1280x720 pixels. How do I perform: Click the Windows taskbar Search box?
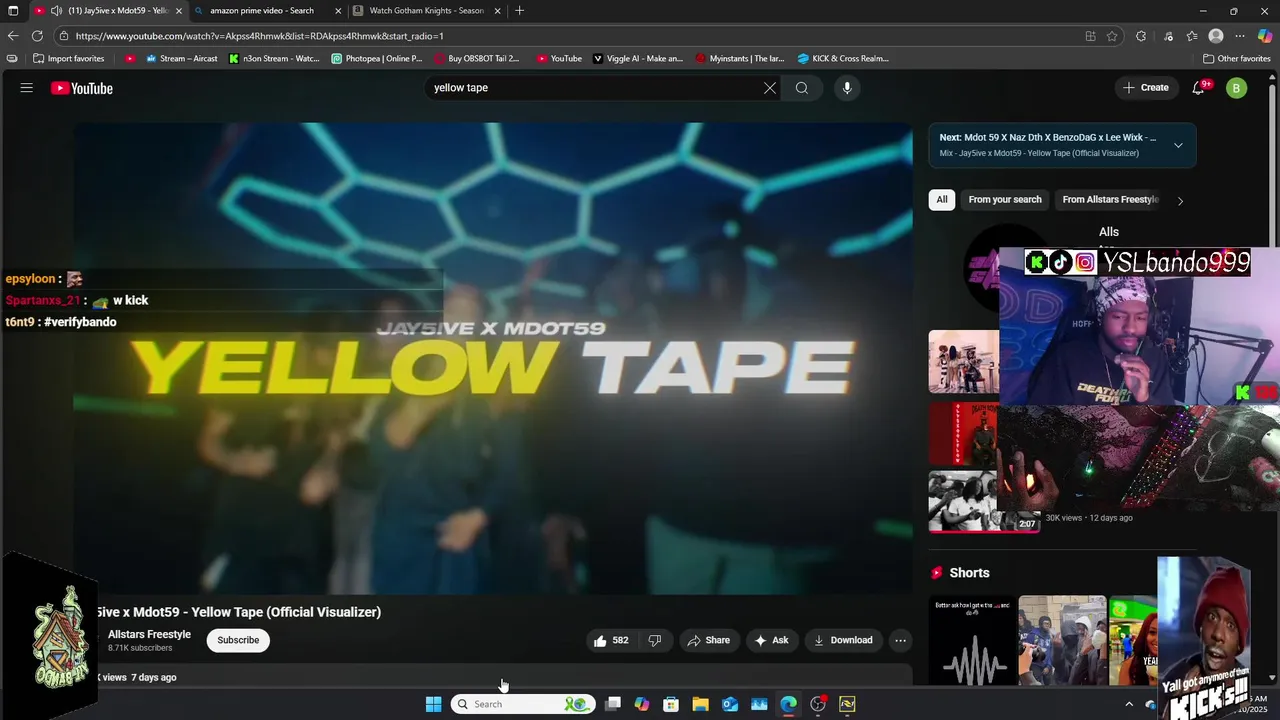(522, 704)
